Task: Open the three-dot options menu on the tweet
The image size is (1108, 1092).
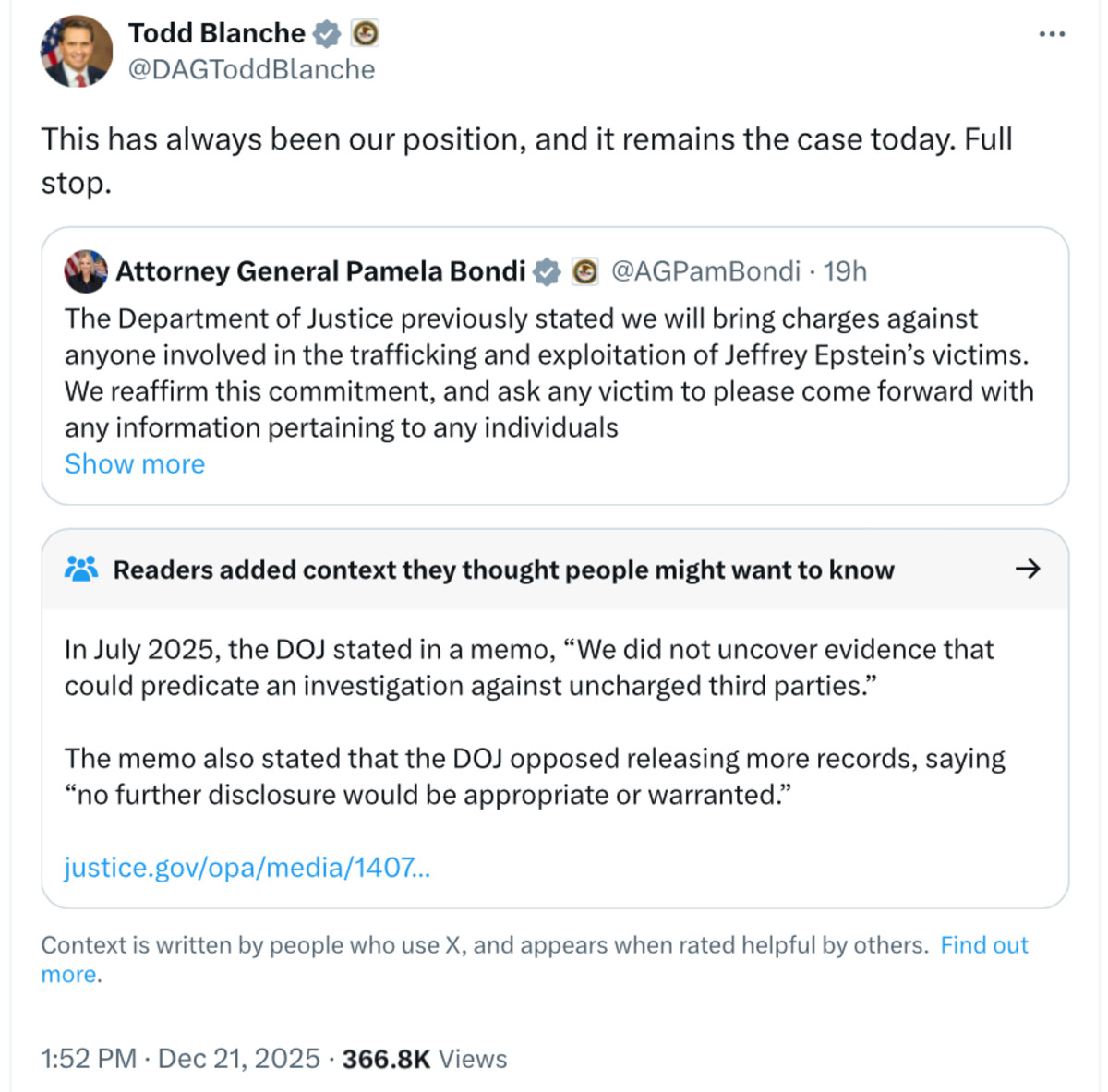Action: (1050, 32)
